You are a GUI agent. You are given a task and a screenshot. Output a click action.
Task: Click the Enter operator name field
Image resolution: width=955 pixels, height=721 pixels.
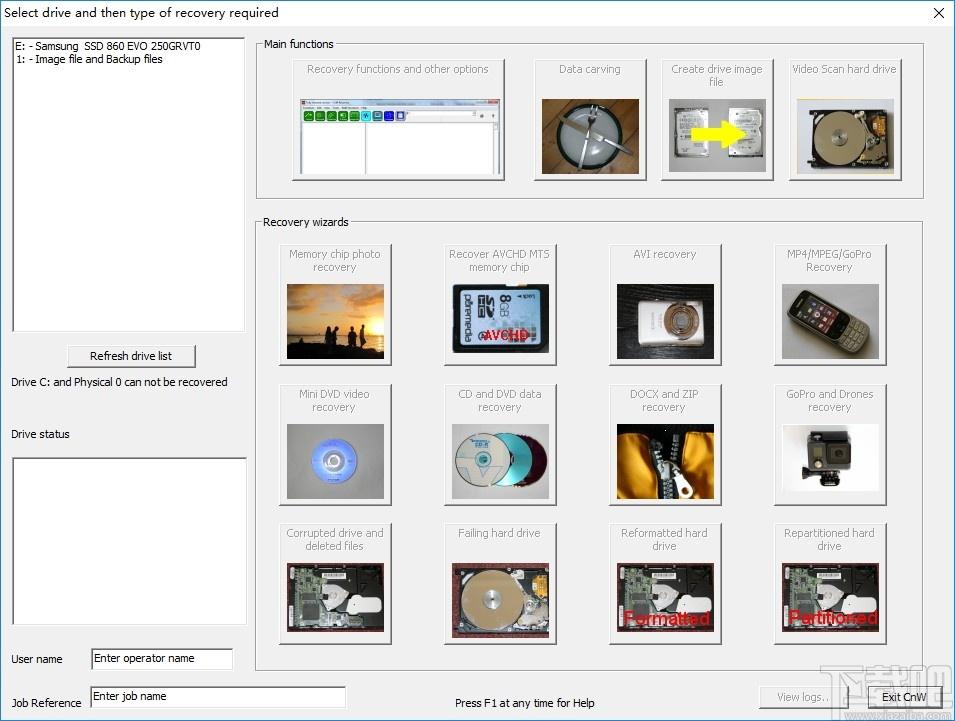click(x=161, y=659)
